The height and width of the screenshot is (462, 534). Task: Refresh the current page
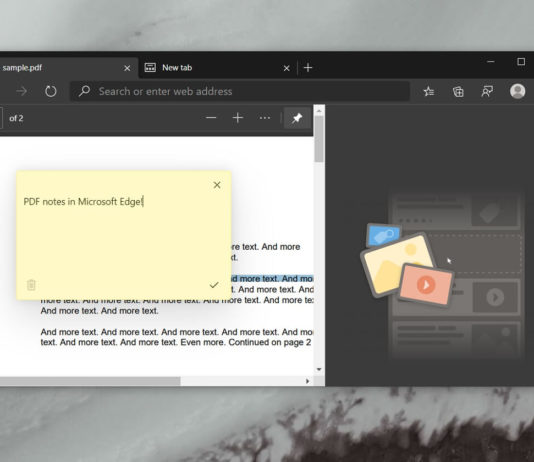point(51,91)
